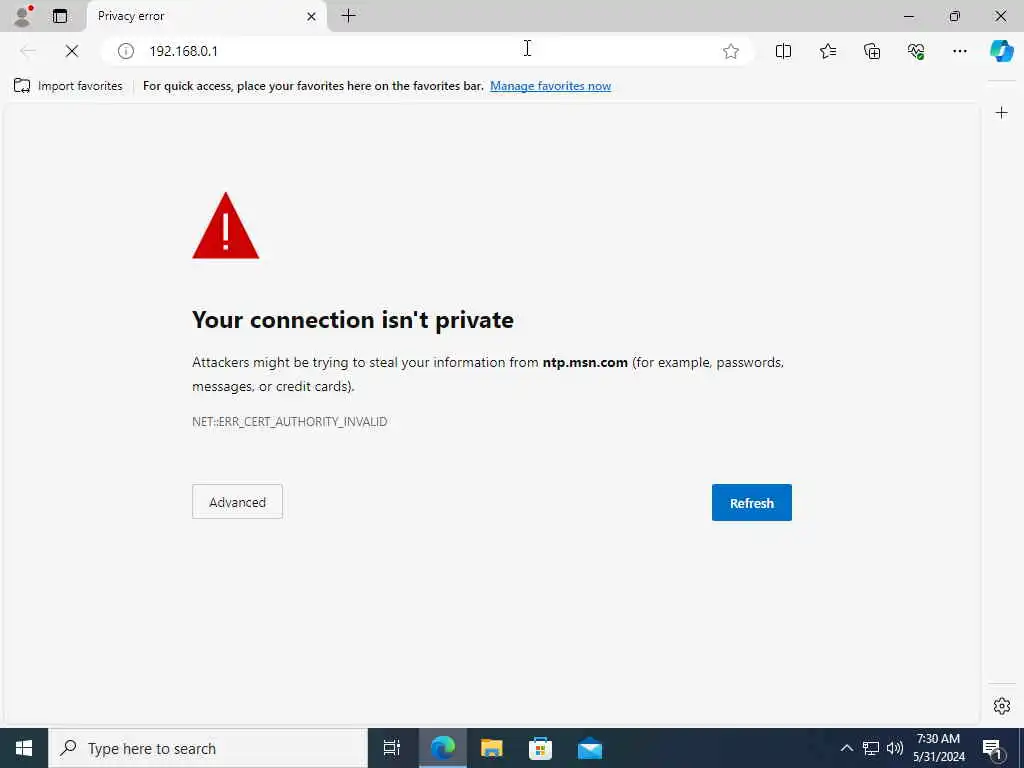Add this page to favorites star
The width and height of the screenshot is (1024, 768).
click(x=731, y=51)
